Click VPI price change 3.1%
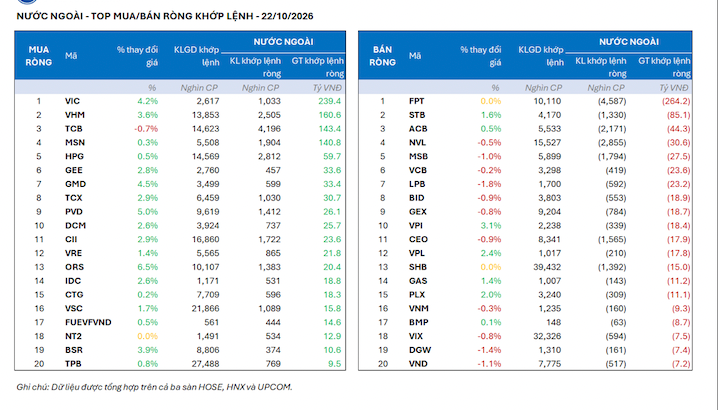Image resolution: width=718 pixels, height=410 pixels. click(x=491, y=225)
